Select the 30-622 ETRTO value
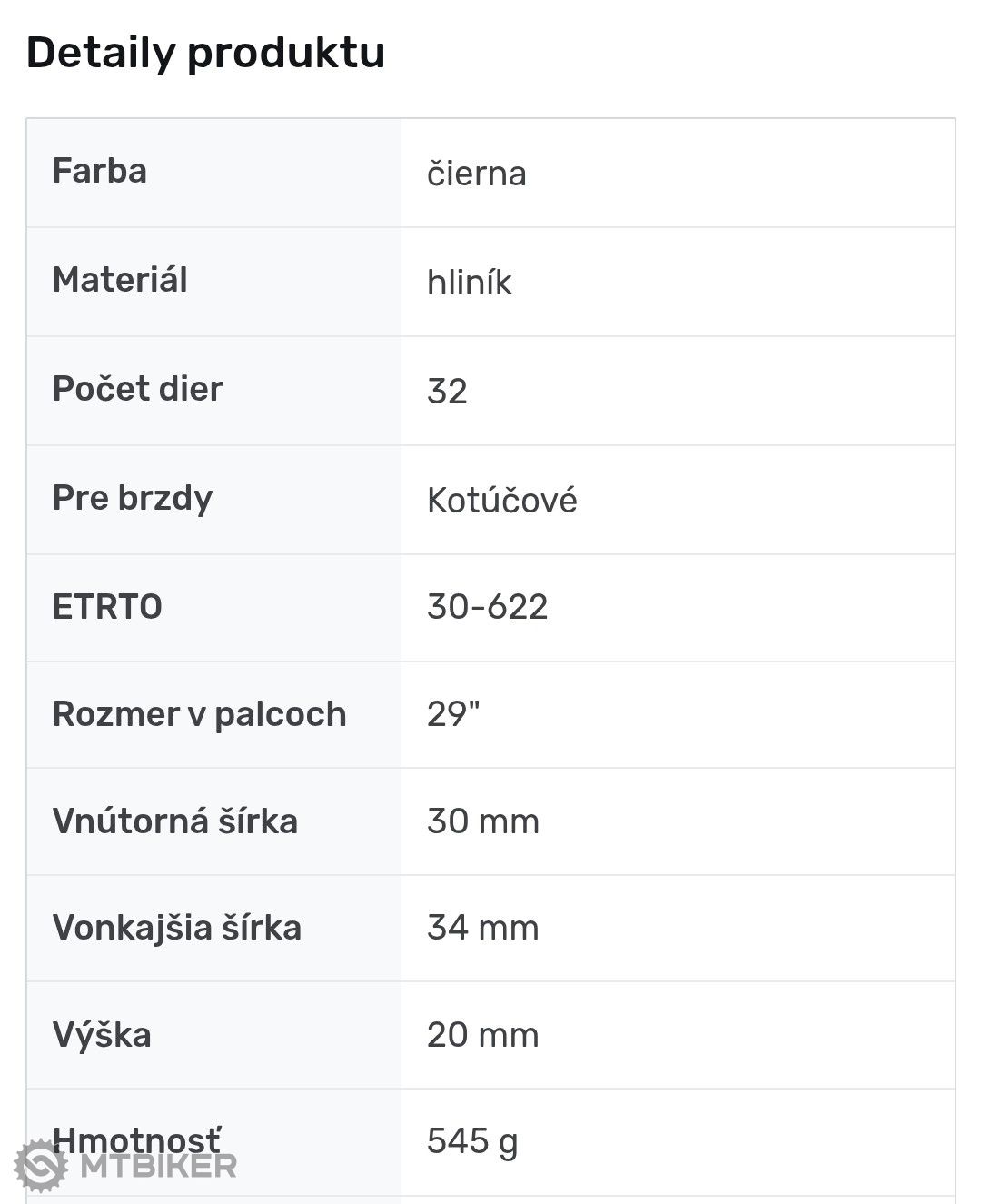This screenshot has width=981, height=1204. click(x=488, y=607)
